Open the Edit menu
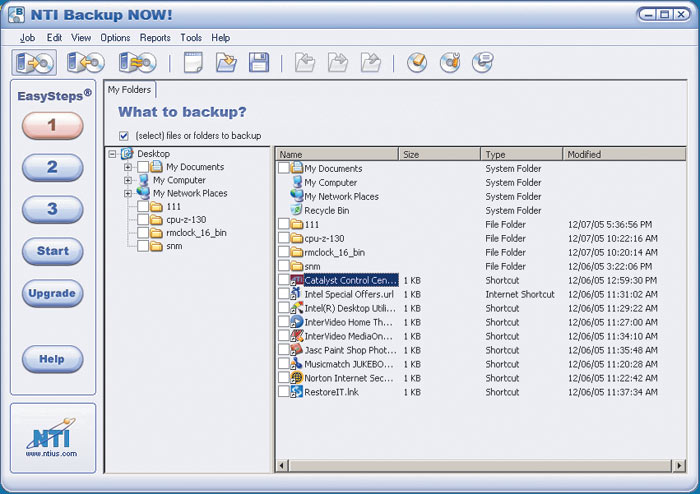The image size is (700, 494). point(54,38)
